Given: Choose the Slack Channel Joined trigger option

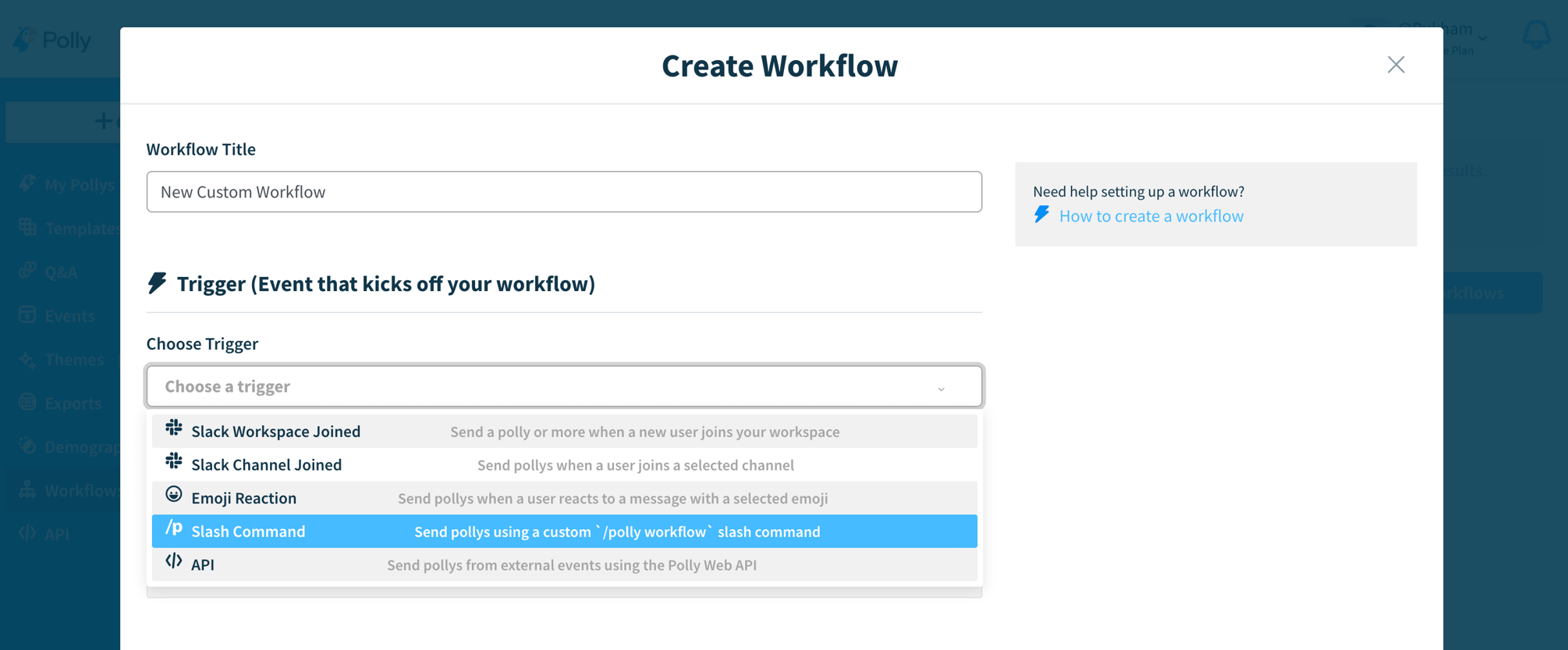Looking at the screenshot, I should (564, 465).
